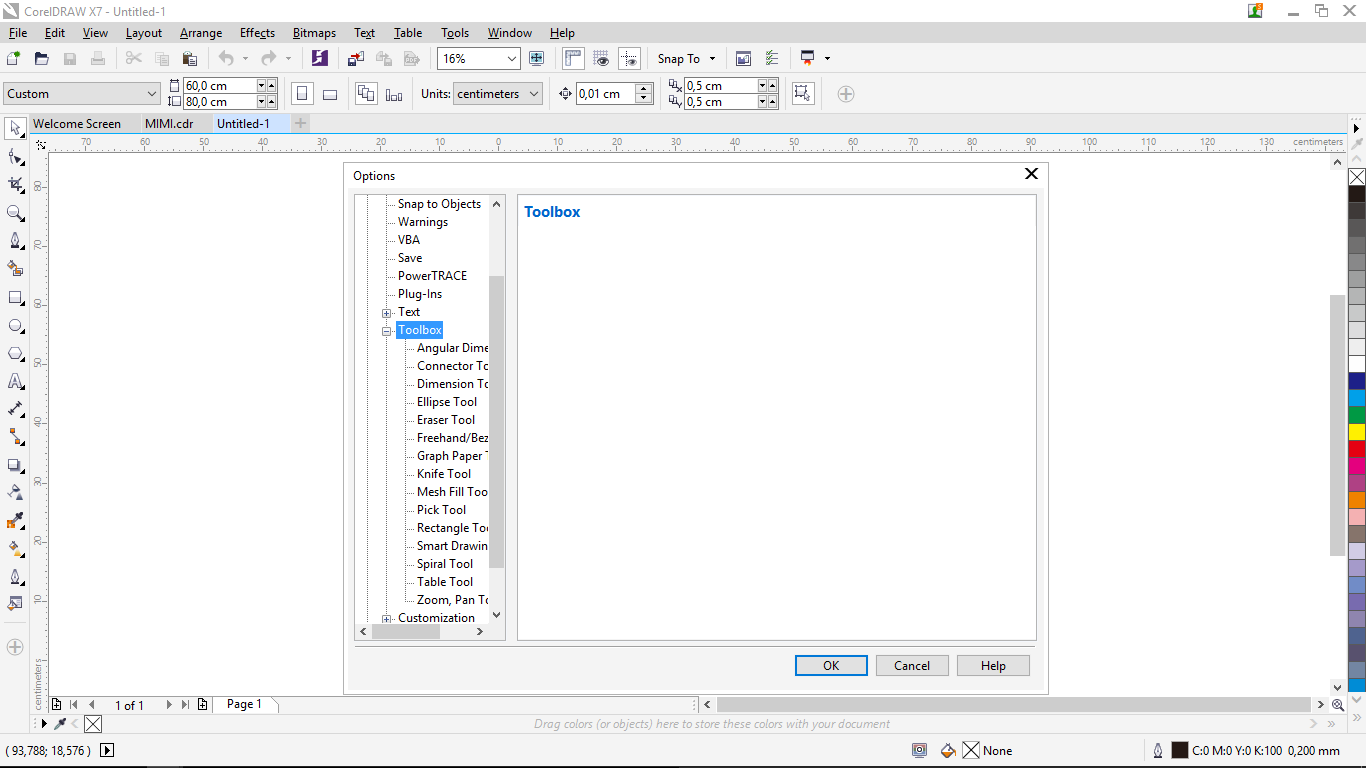Toggle Show Guidelines button
Viewport: 1366px width, 768px height.
point(629,59)
